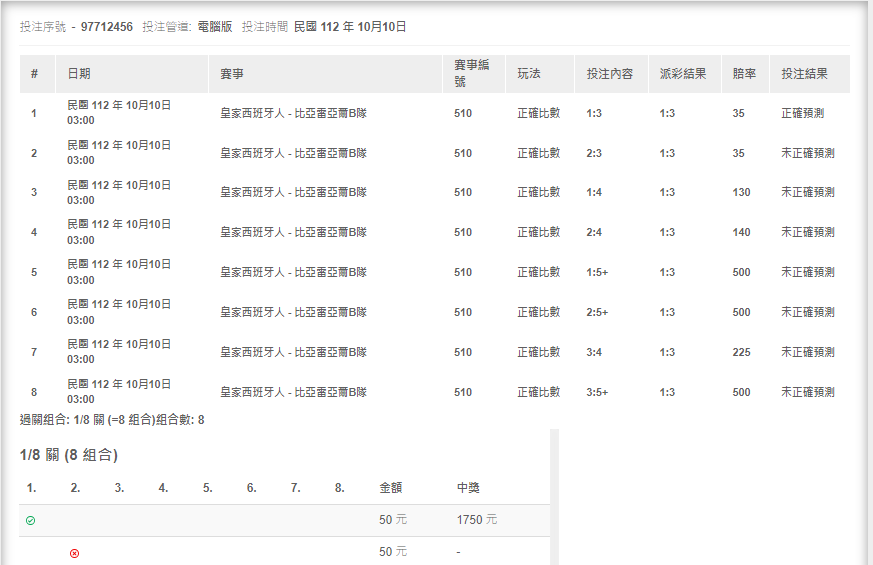Click column number 8. in combination table
The image size is (873, 565).
[x=340, y=488]
